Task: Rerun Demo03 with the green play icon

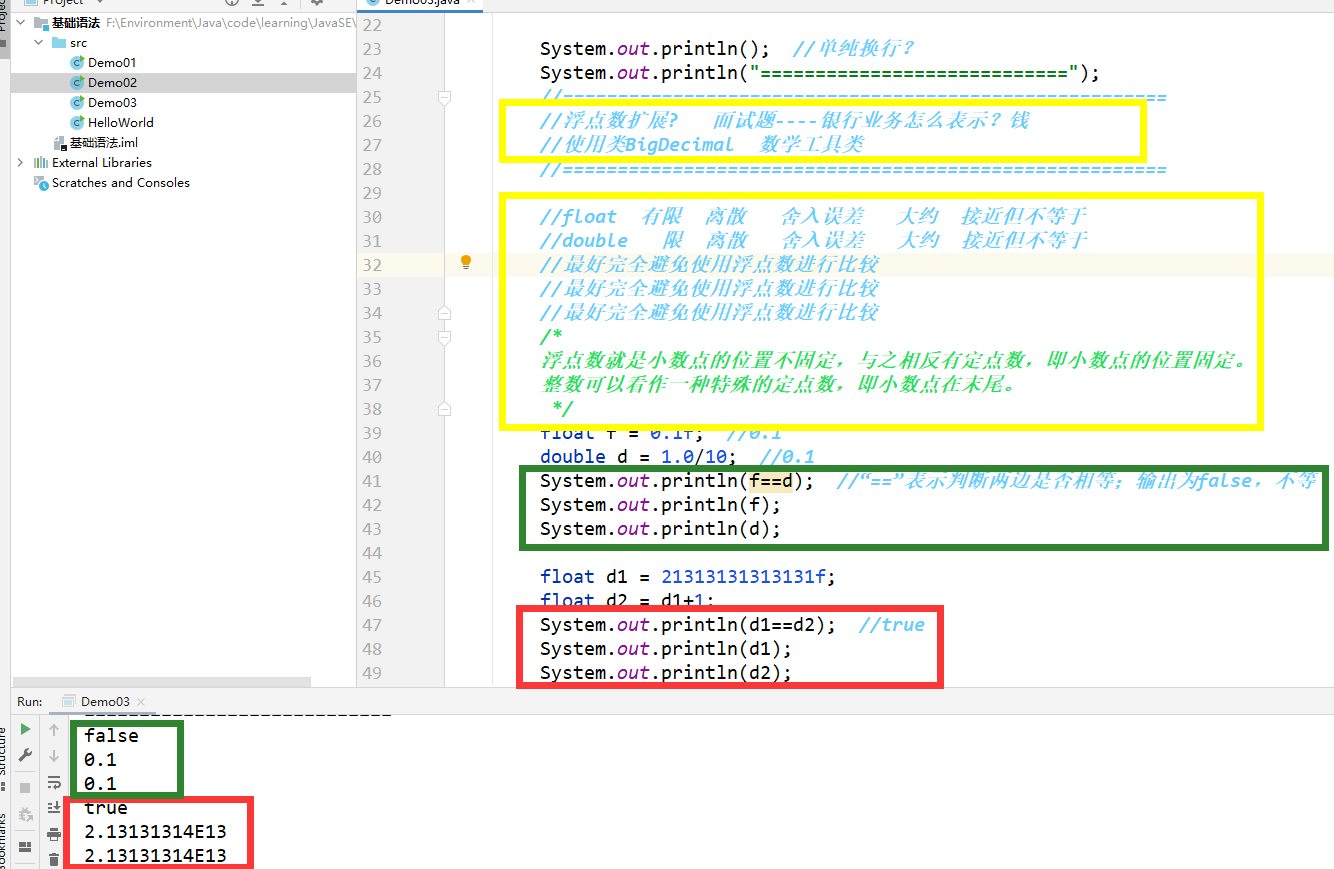Action: coord(26,730)
